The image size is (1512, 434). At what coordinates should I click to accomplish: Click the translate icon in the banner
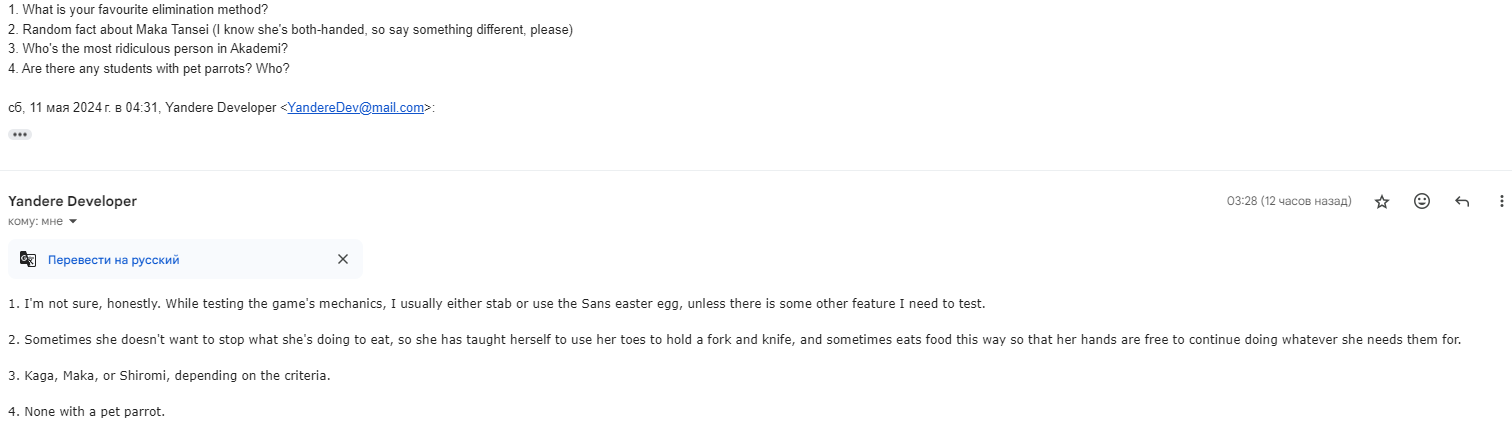[28, 259]
